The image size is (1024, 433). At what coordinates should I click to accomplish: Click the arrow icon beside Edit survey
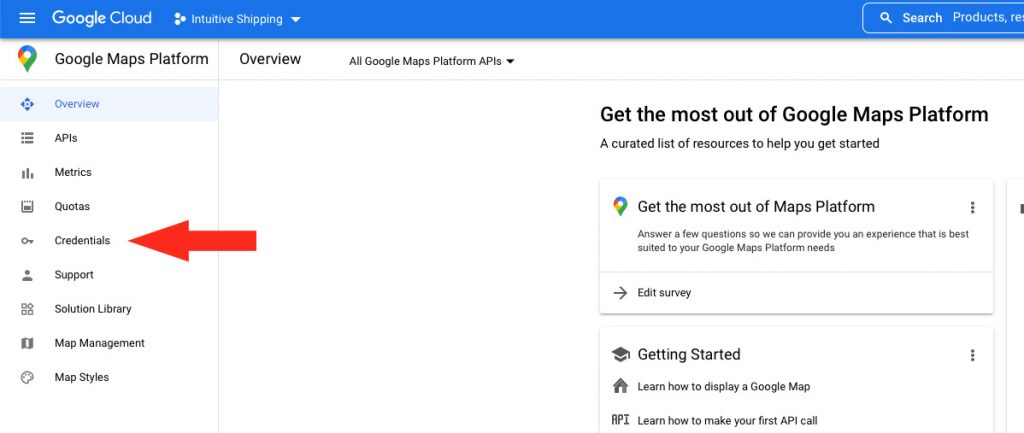(x=620, y=293)
